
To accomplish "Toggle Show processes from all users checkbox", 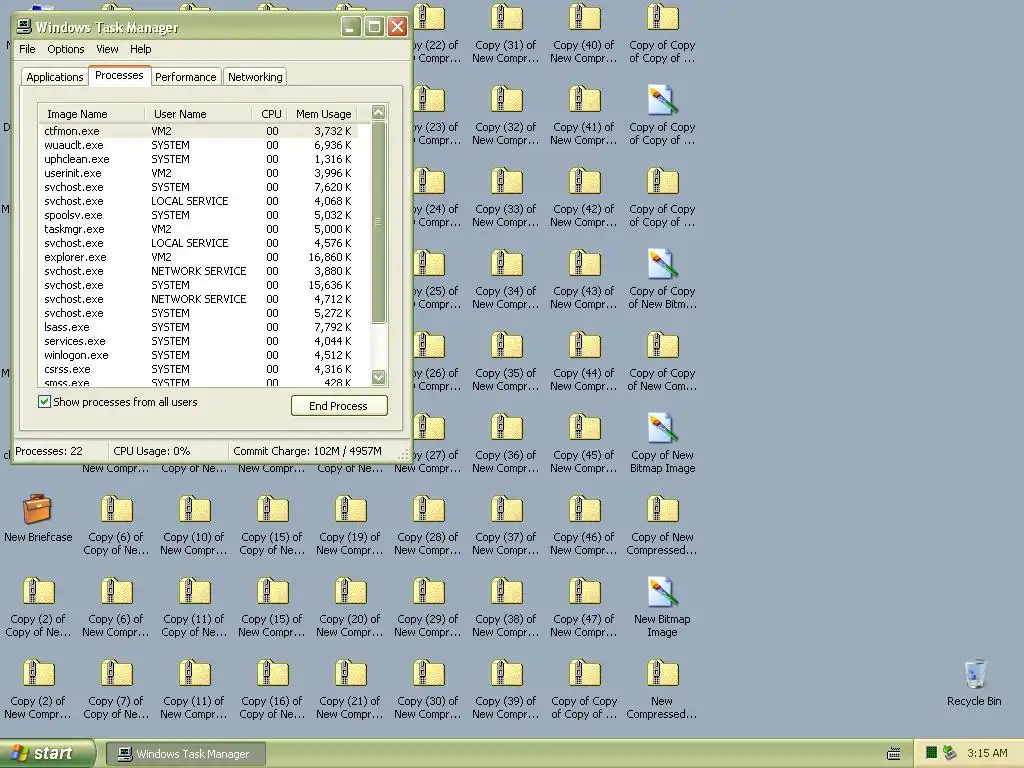I will click(44, 402).
